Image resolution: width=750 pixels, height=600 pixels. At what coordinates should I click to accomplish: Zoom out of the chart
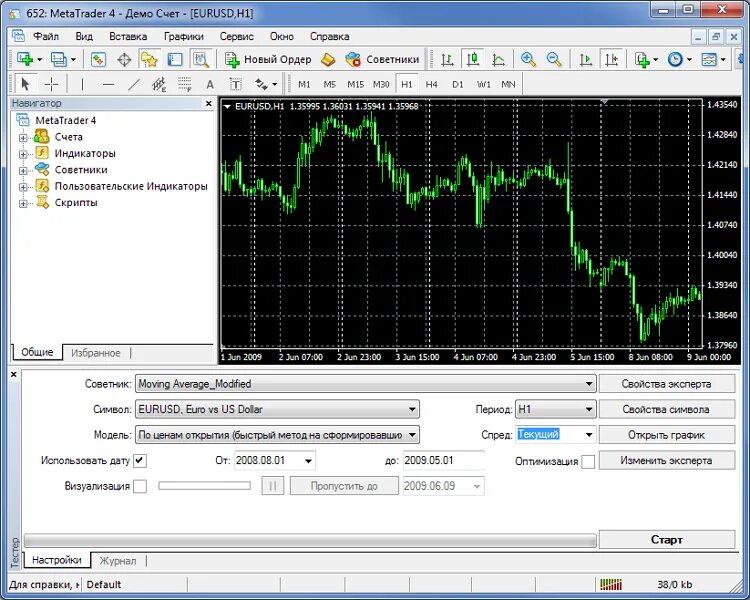(554, 59)
